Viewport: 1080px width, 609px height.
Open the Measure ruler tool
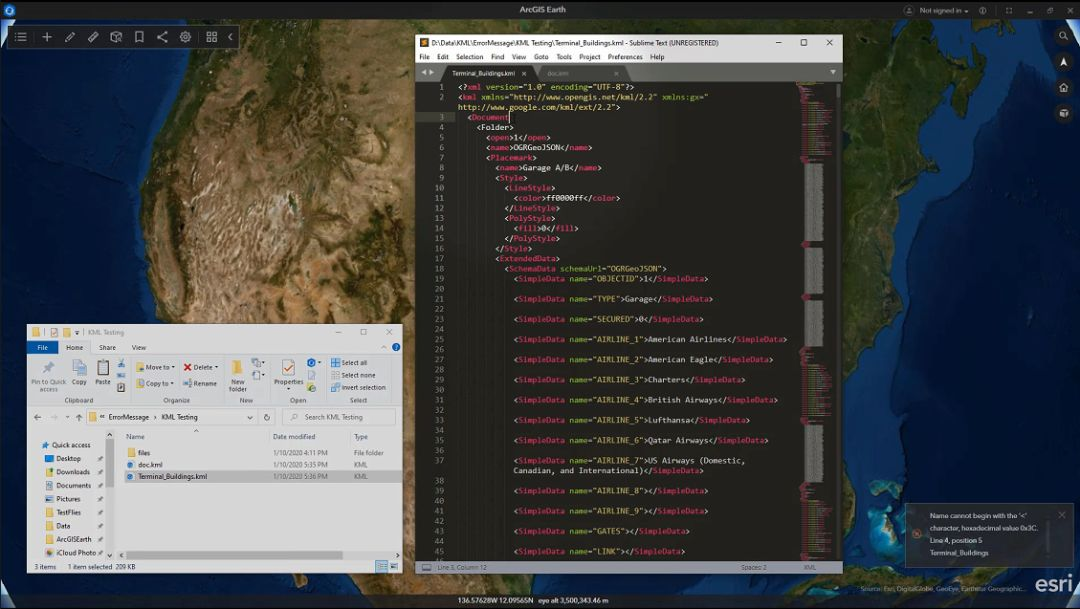pyautogui.click(x=93, y=37)
